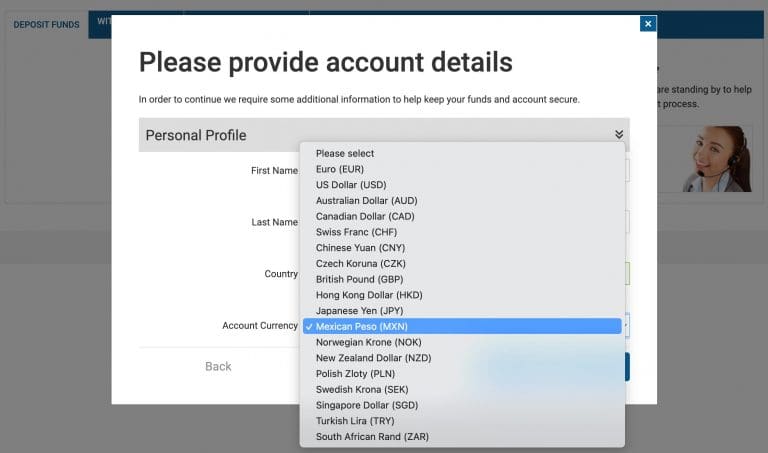This screenshot has width=768, height=453.
Task: Keep the checked Mexican Peso (MXN) option
Action: [462, 326]
